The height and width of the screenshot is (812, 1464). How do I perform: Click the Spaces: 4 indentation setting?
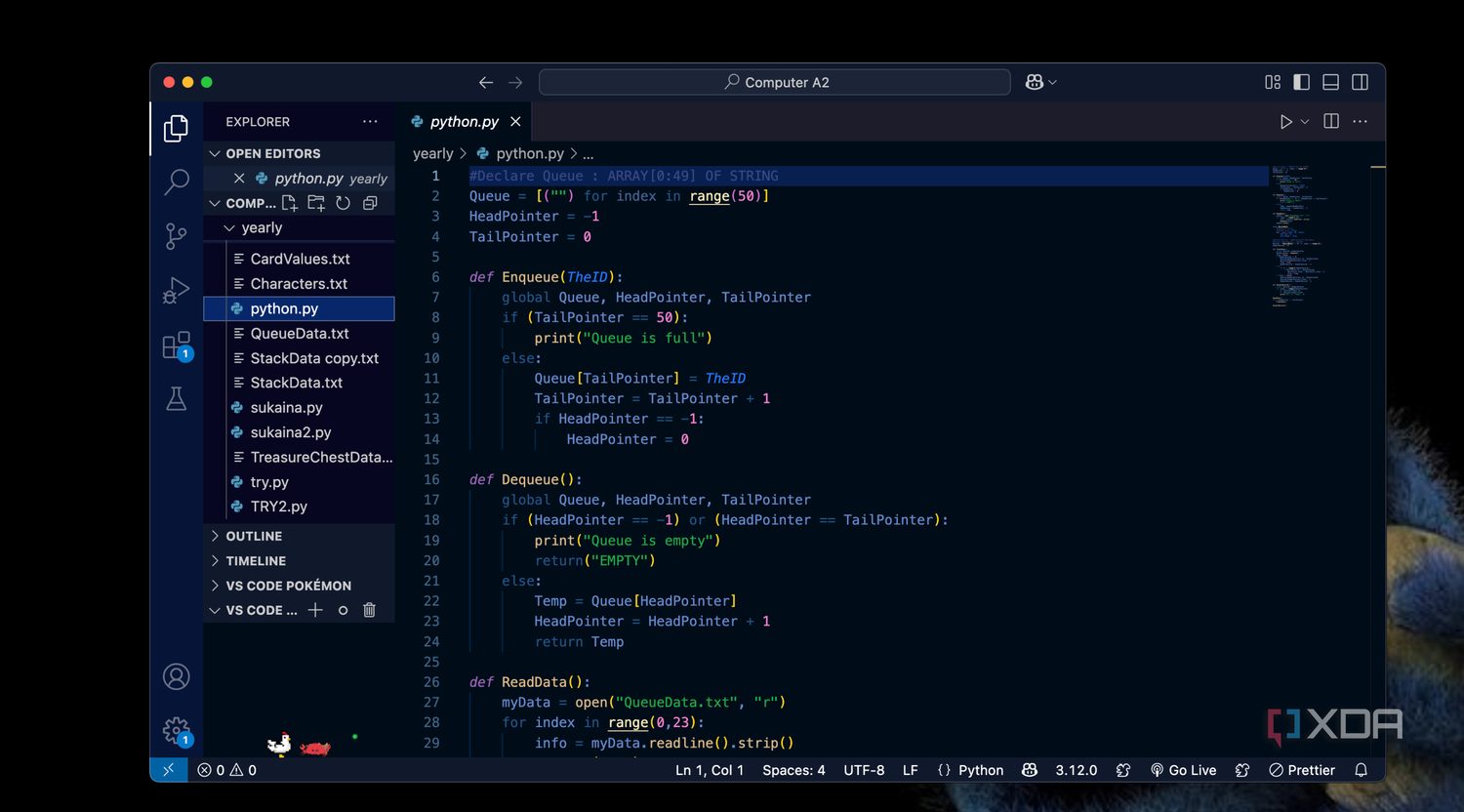click(793, 770)
